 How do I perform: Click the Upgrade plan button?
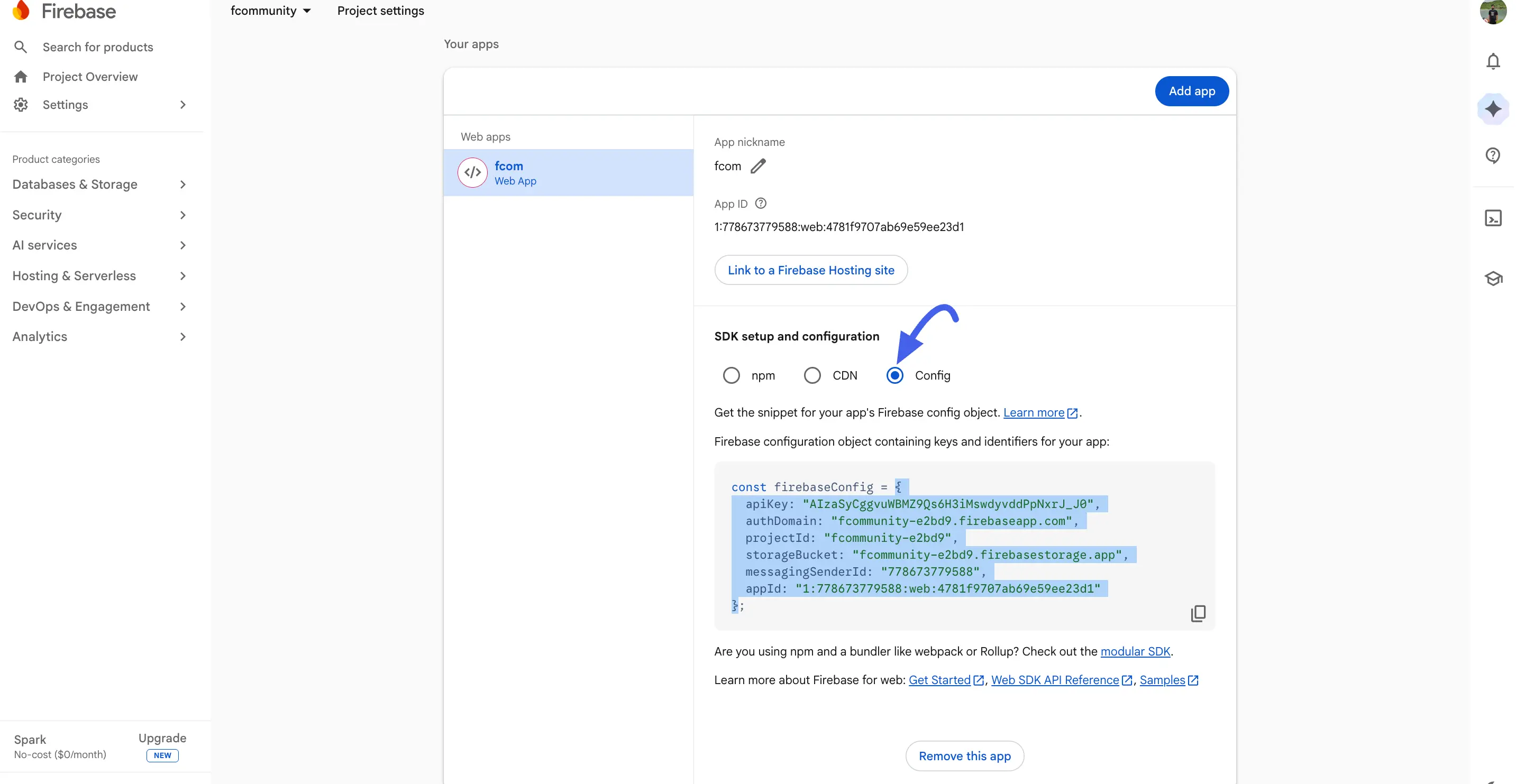tap(162, 738)
